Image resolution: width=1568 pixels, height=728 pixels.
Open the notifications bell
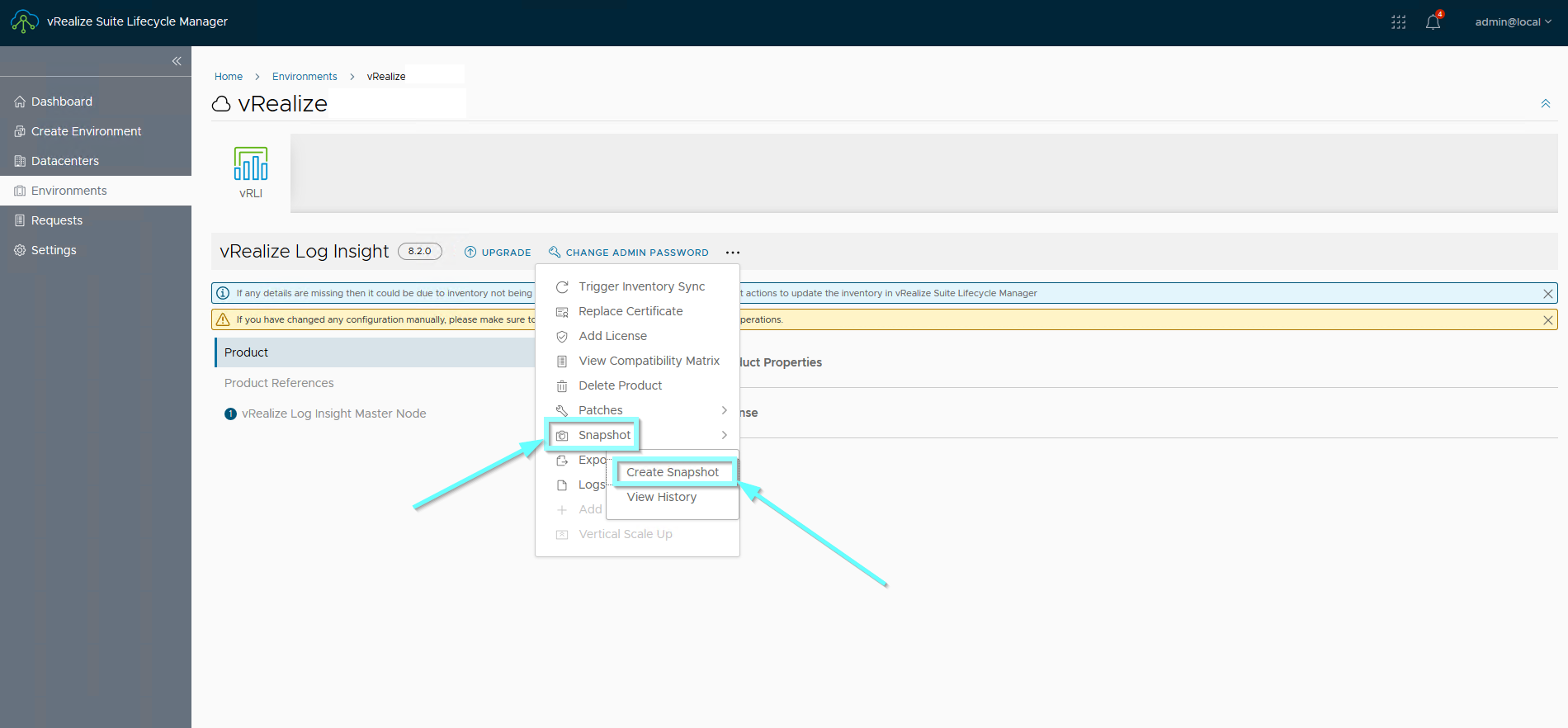[x=1433, y=21]
